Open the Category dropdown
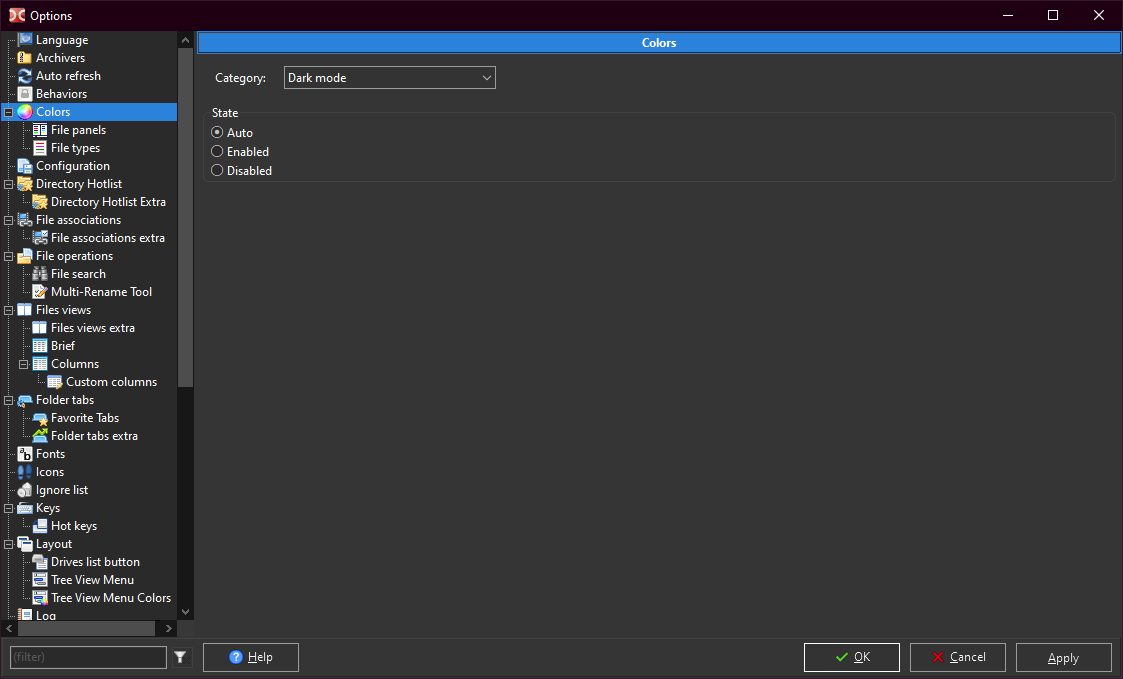This screenshot has width=1123, height=679. pyautogui.click(x=389, y=78)
